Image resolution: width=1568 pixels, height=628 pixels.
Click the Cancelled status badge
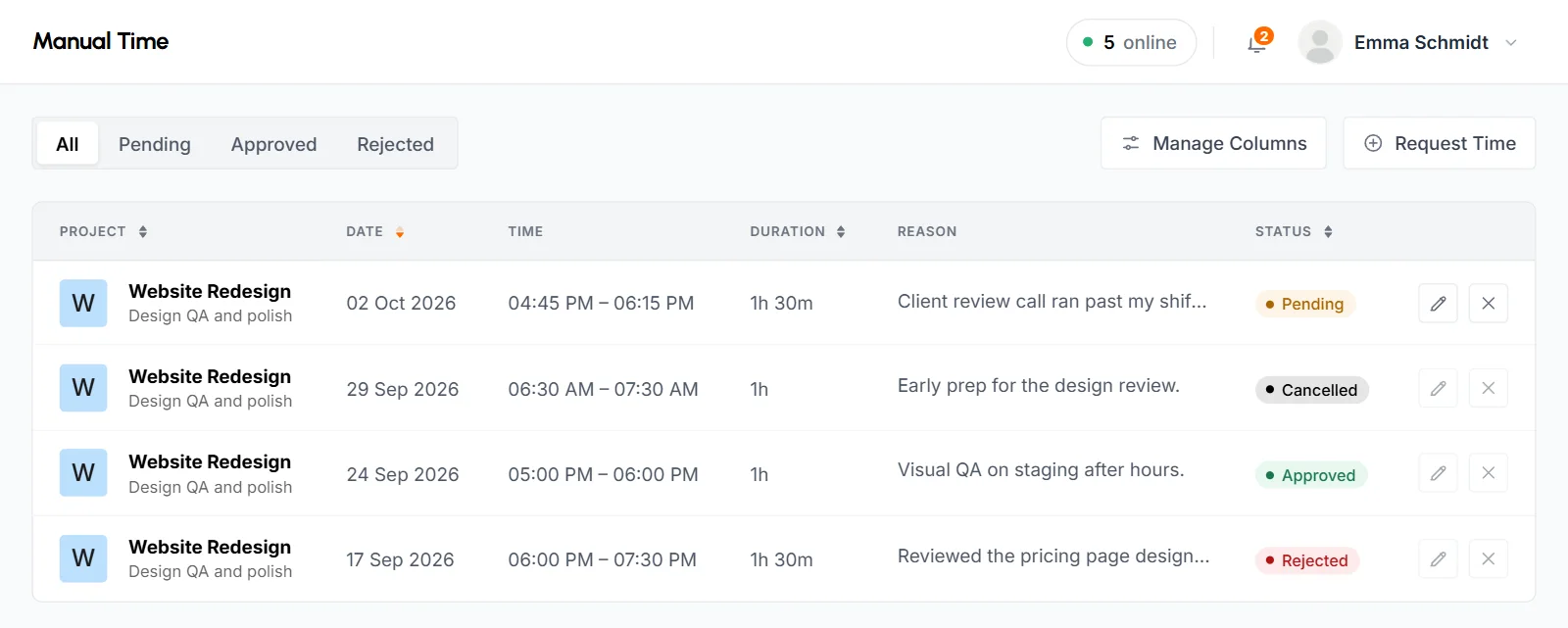[1311, 390]
